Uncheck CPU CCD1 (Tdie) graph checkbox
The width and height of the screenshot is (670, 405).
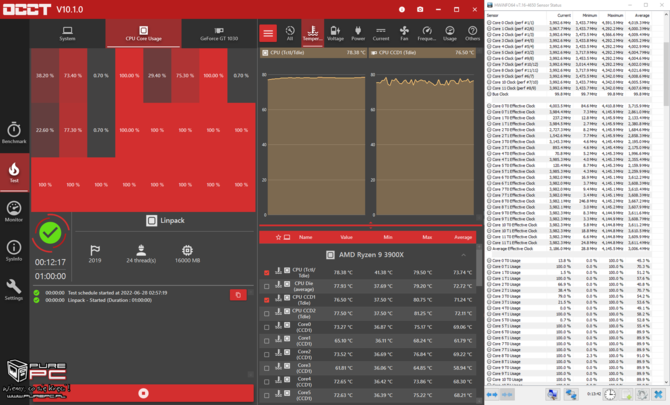click(x=267, y=300)
